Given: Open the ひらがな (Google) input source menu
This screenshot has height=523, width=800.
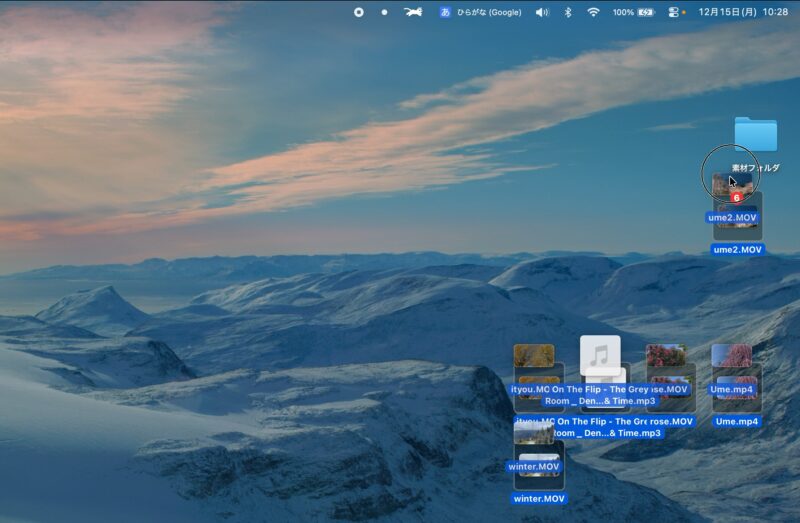Looking at the screenshot, I should (x=489, y=12).
